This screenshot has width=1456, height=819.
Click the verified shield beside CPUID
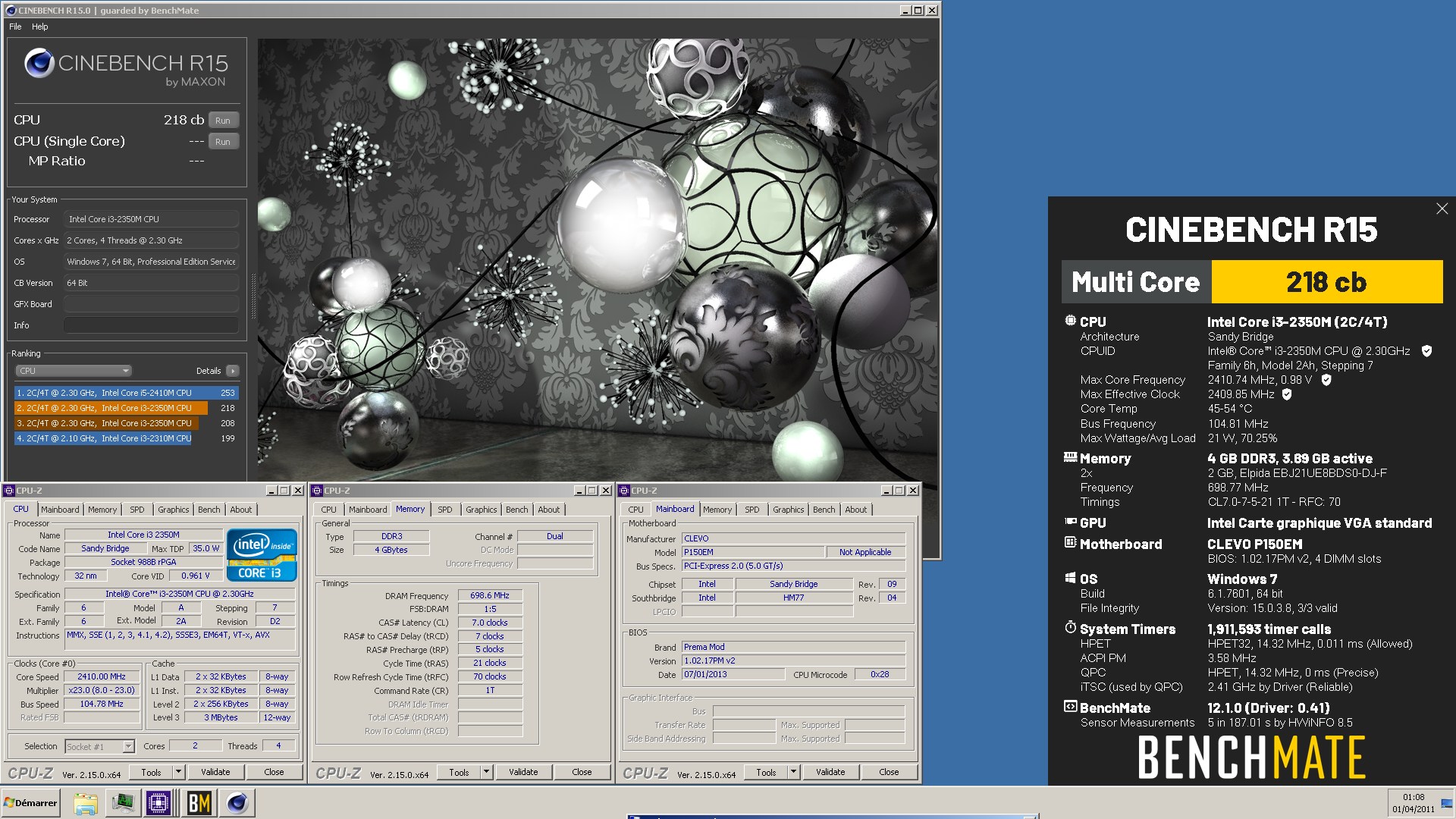point(1426,351)
